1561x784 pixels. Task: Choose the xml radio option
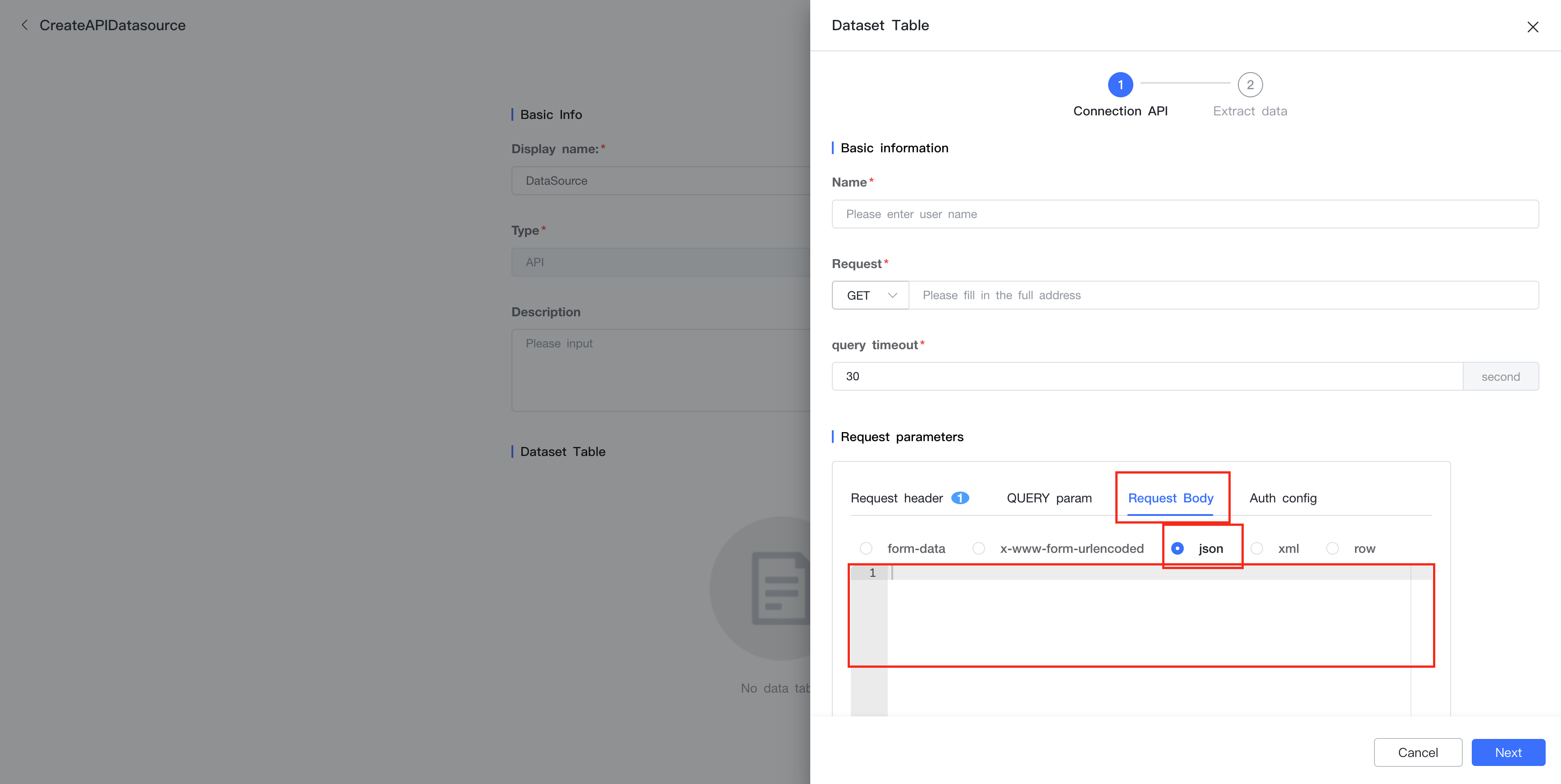pyautogui.click(x=1257, y=548)
